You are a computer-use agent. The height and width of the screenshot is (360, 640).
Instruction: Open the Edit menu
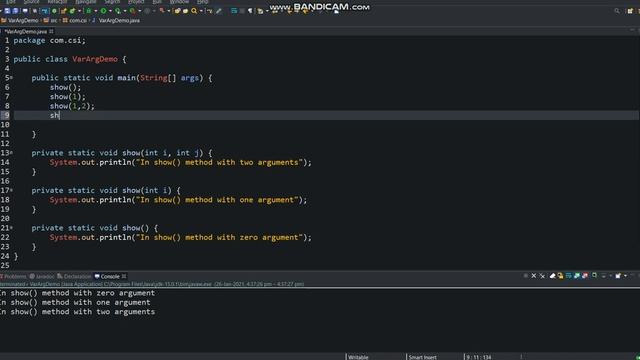[11, 2]
